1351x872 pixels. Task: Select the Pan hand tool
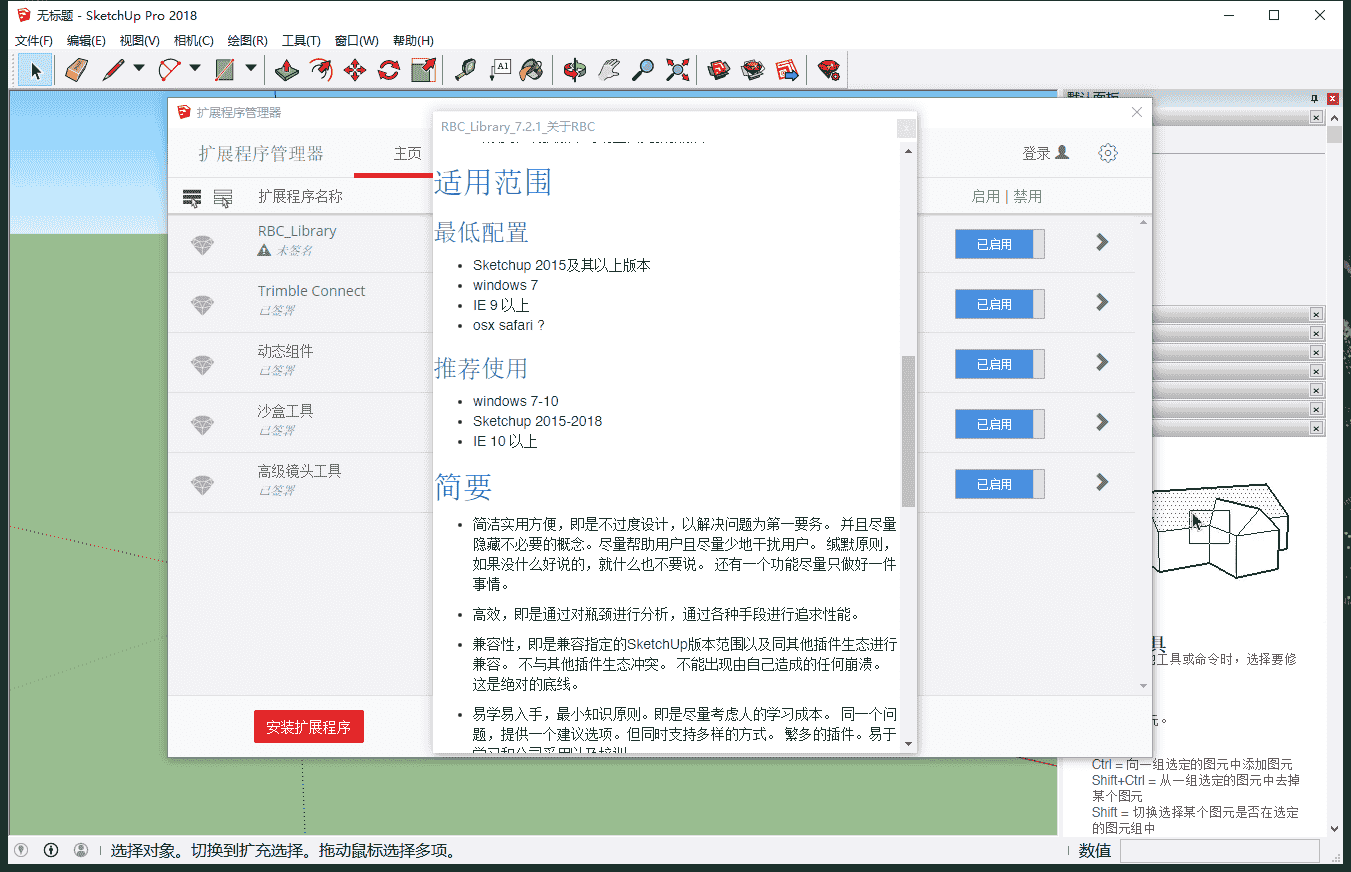coord(609,70)
